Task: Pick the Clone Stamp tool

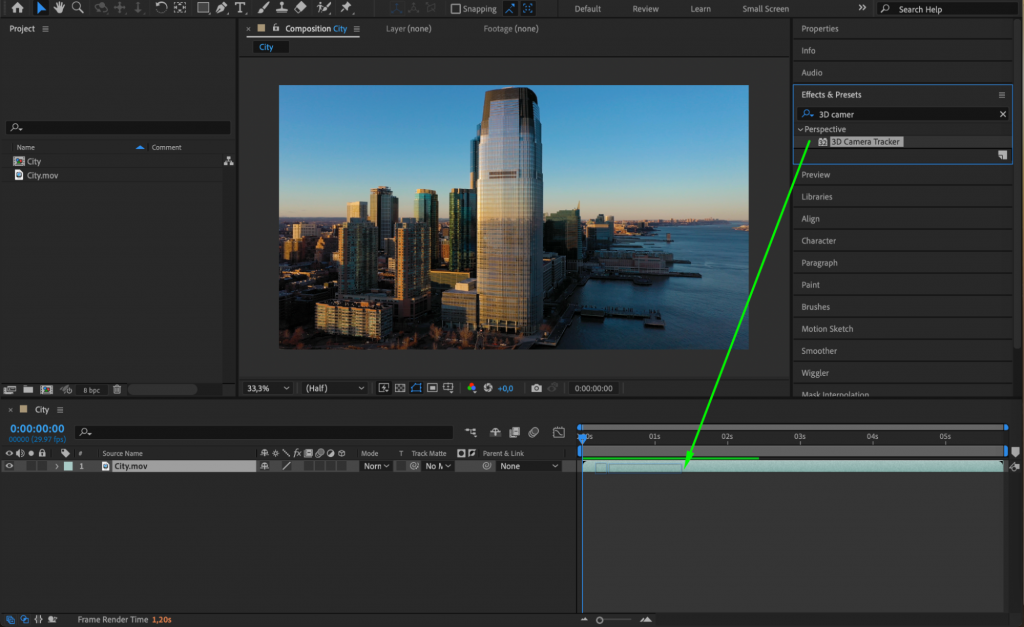Action: tap(281, 9)
